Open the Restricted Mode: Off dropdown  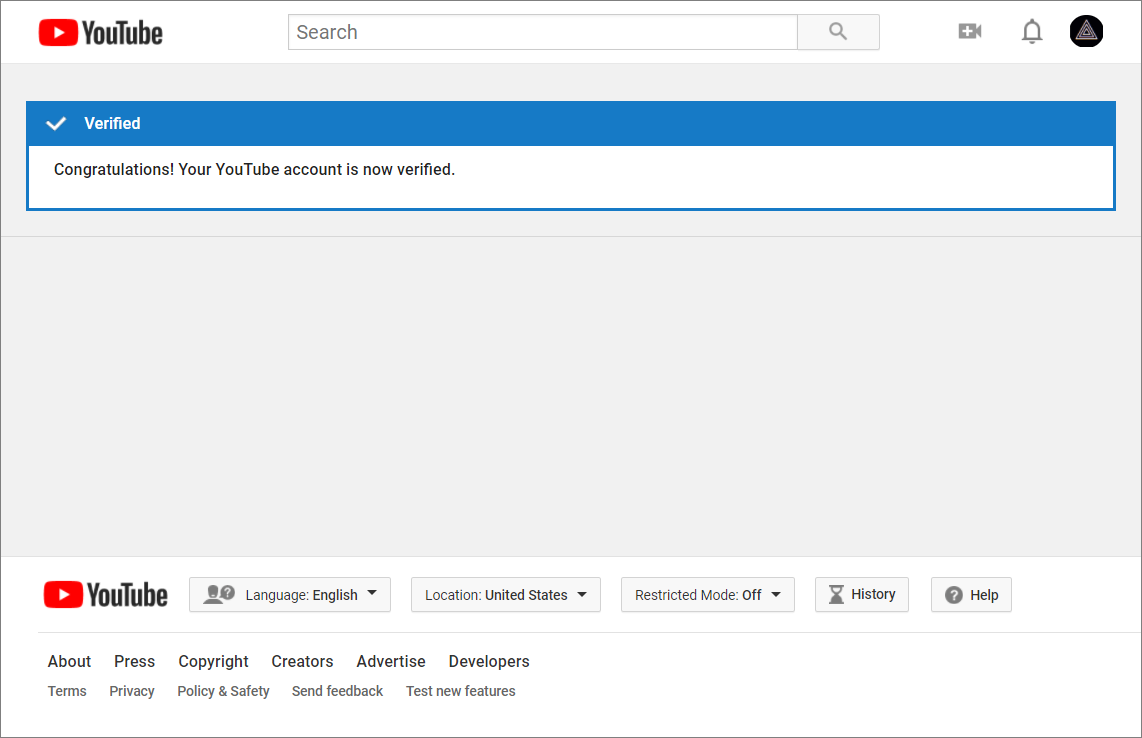[707, 595]
